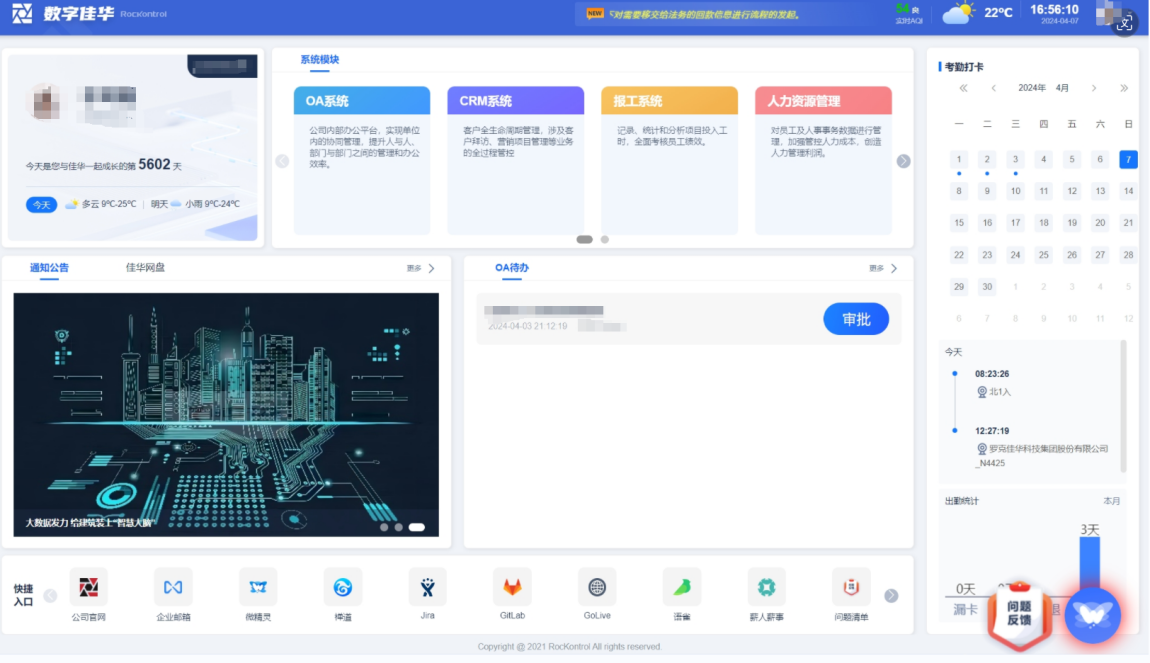
Task: Click the 问题反馈 feedback badge
Action: 1018,612
